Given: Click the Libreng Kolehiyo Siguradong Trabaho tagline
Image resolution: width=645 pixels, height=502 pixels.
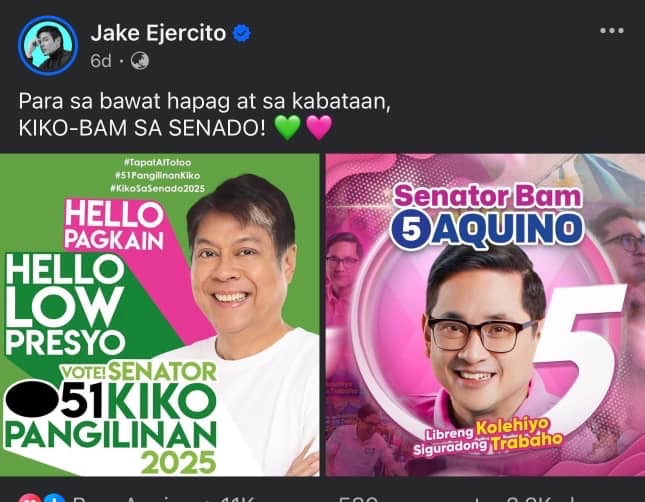Looking at the screenshot, I should tap(488, 437).
